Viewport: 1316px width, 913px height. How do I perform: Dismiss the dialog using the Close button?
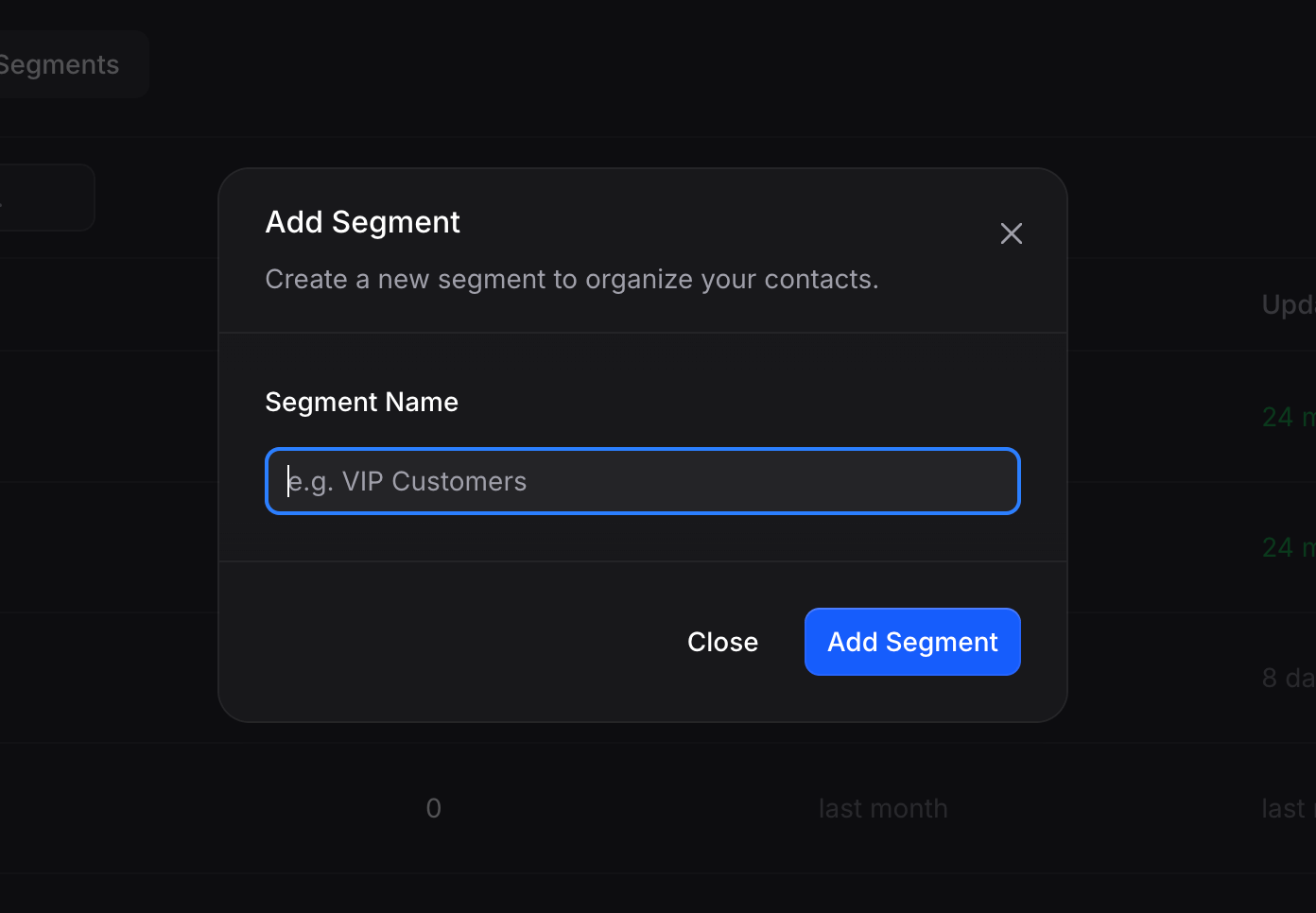tap(722, 642)
